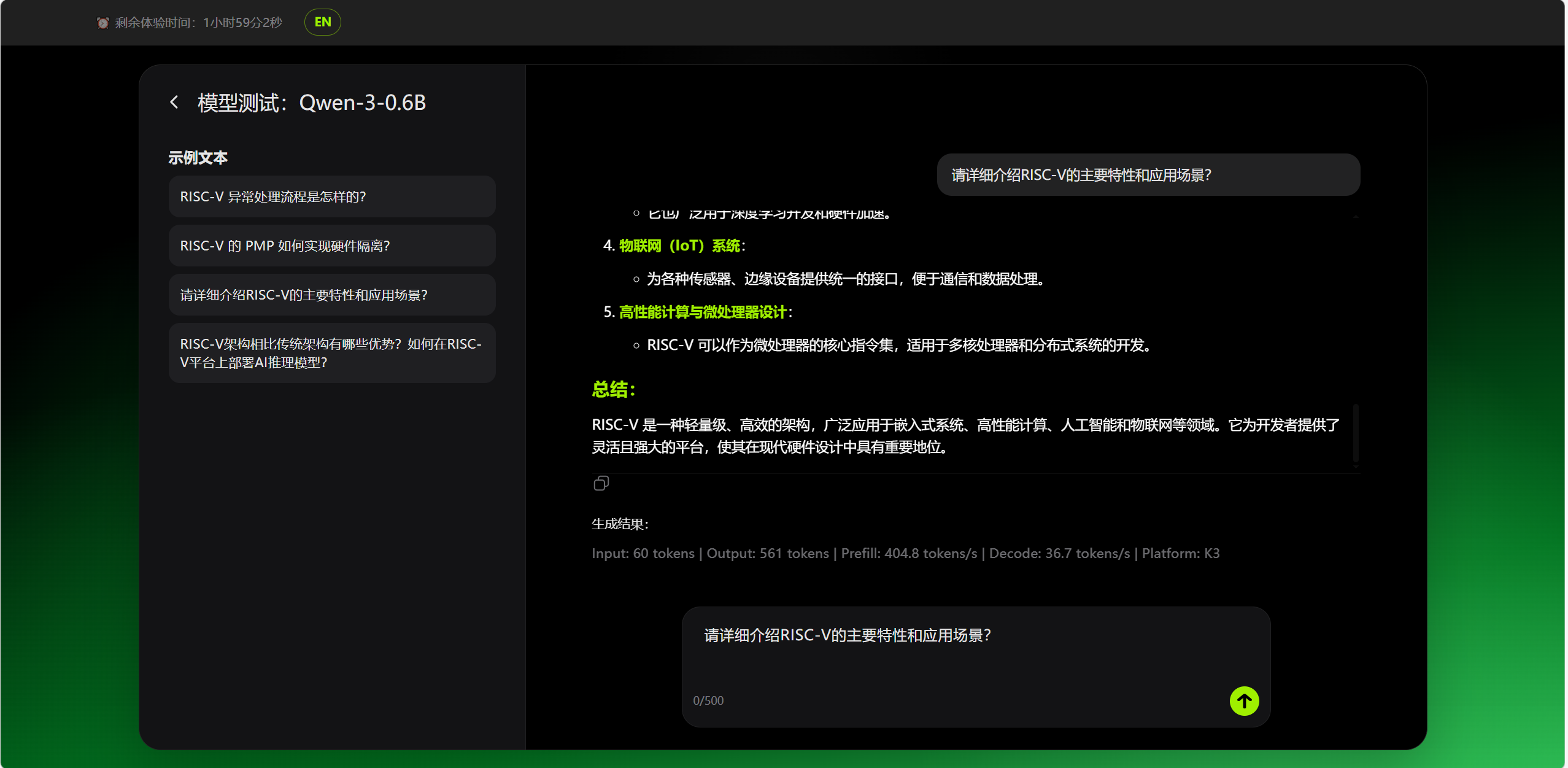The height and width of the screenshot is (768, 1568).
Task: Click the 'Platform: K3' statistic
Action: coord(1181,553)
